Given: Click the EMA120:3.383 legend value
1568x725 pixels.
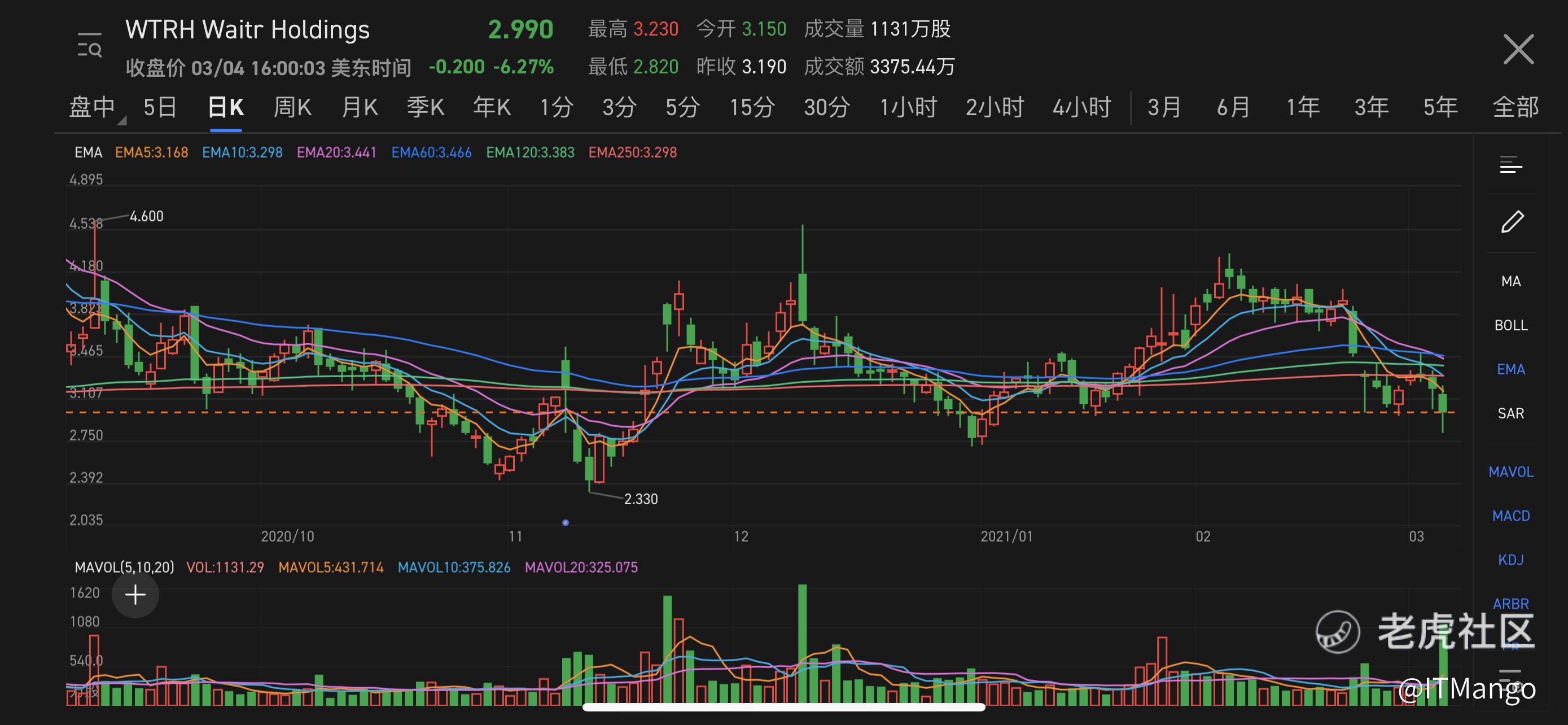Looking at the screenshot, I should 530,153.
